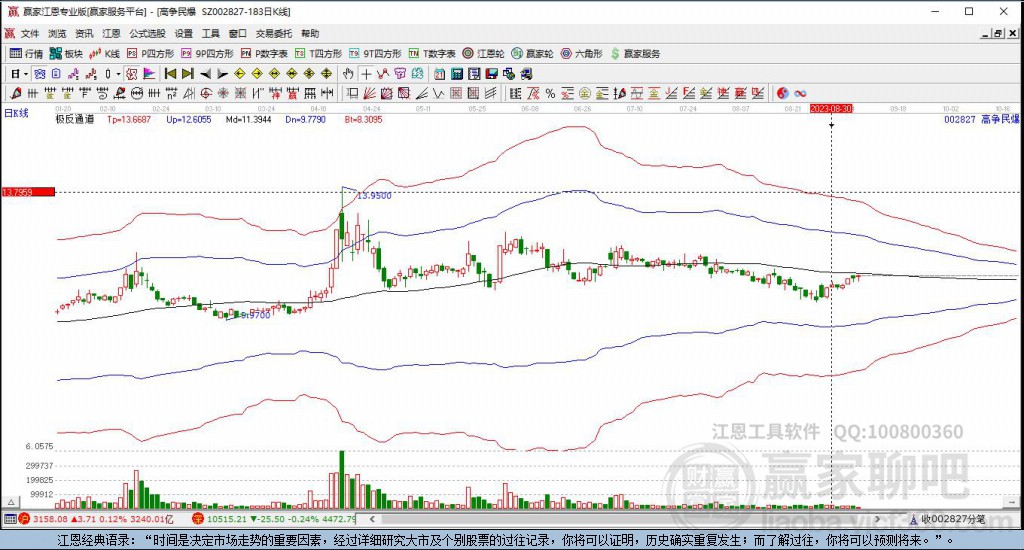Select the red pen drawing tool

[16, 93]
